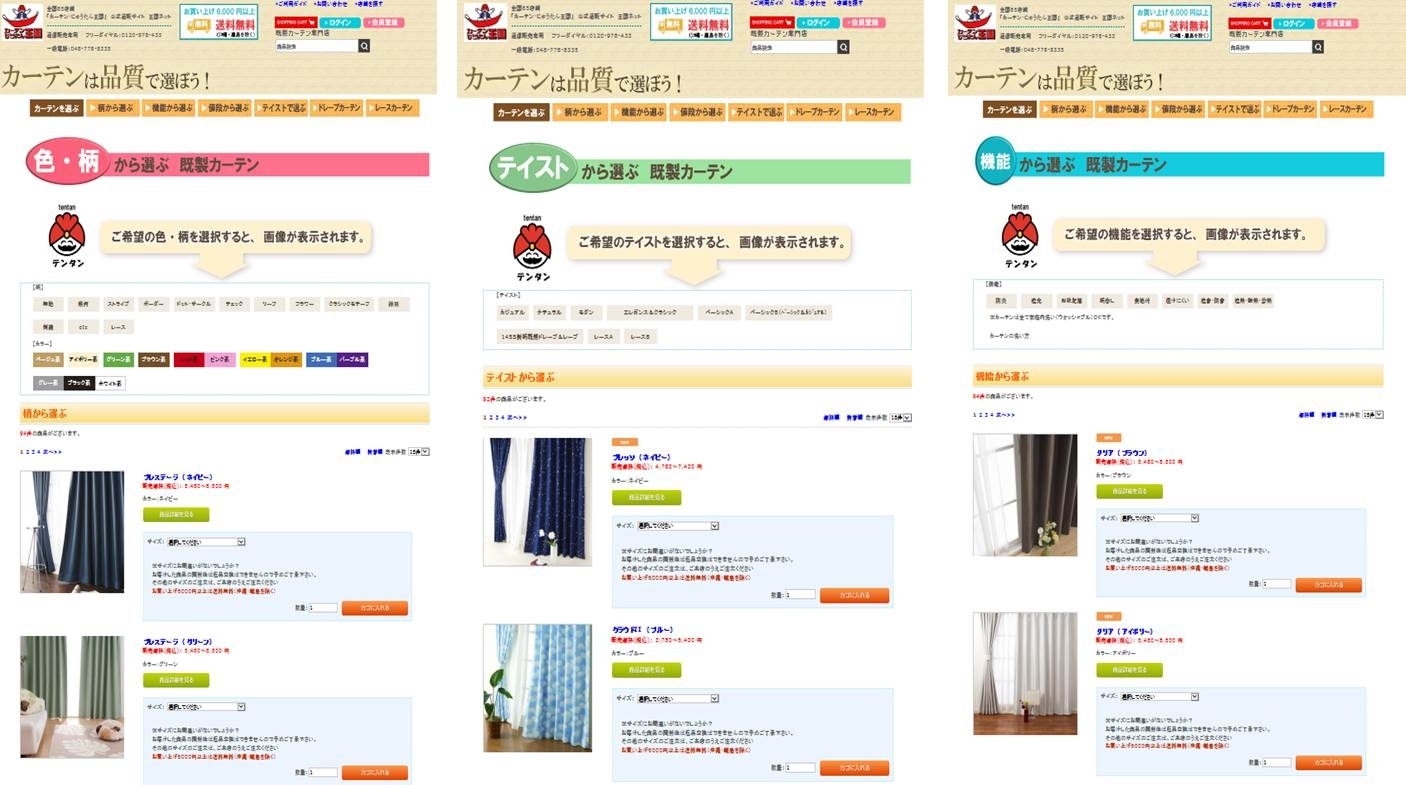Open 機能から選ぶ tab on 色・柄 page nav
The height and width of the screenshot is (785, 1406).
click(x=170, y=108)
